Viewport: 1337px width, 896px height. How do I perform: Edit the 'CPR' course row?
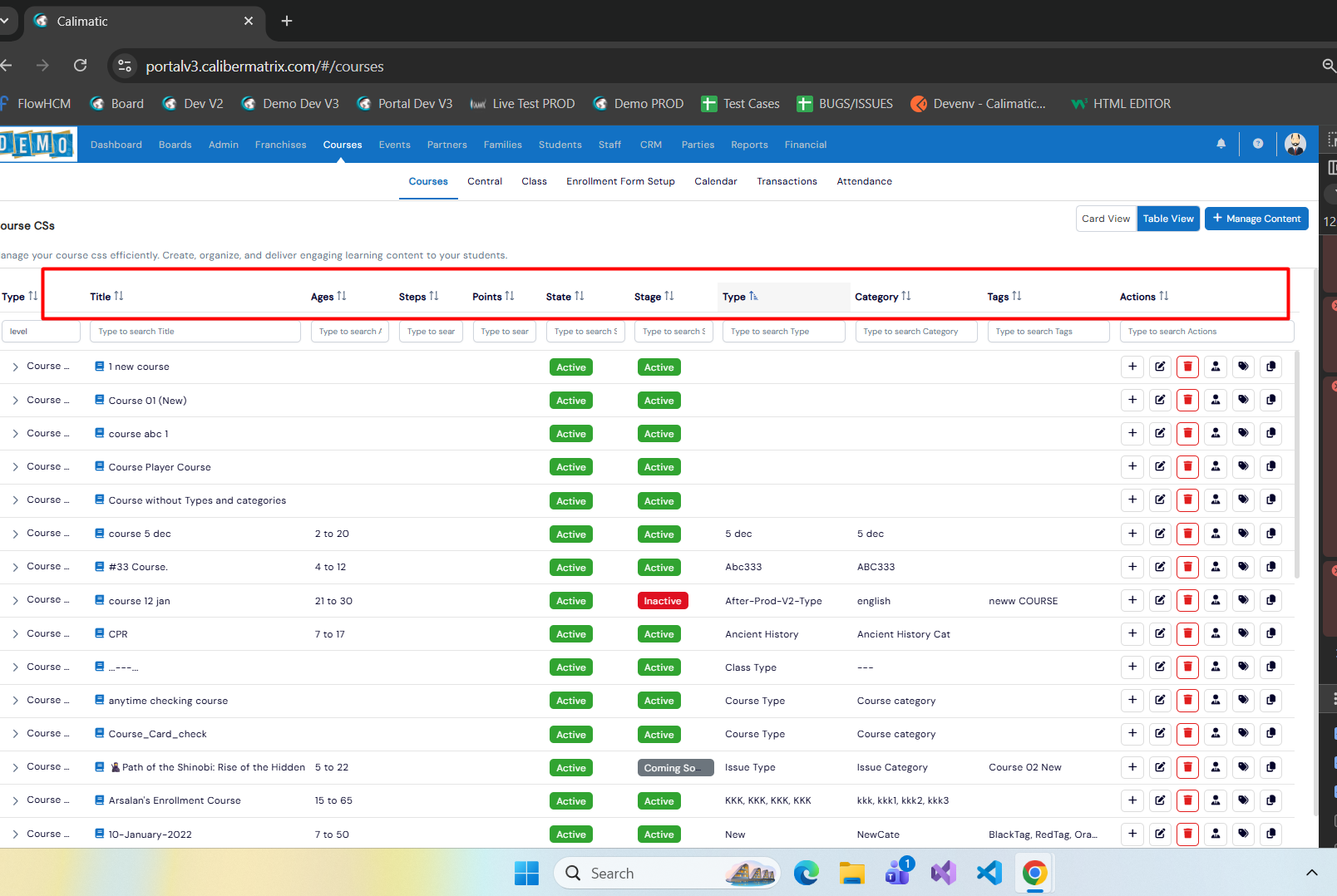(1160, 633)
